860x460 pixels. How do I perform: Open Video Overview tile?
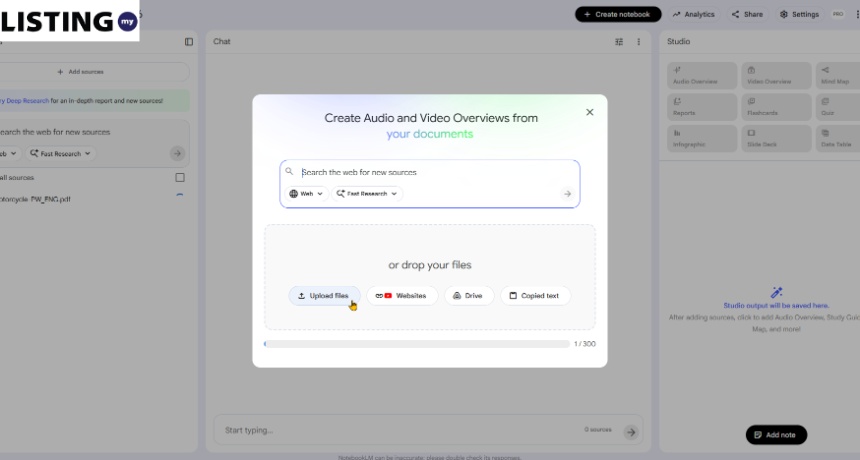(x=776, y=76)
